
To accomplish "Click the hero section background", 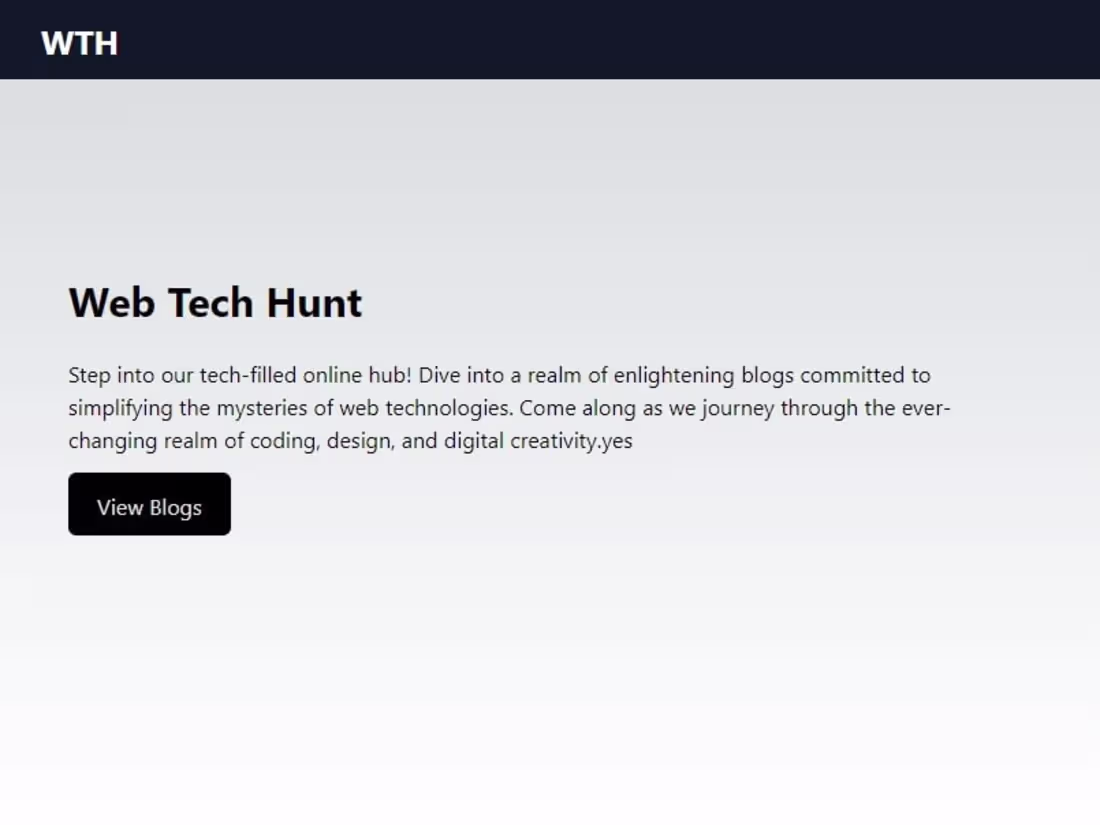I will [x=700, y=200].
